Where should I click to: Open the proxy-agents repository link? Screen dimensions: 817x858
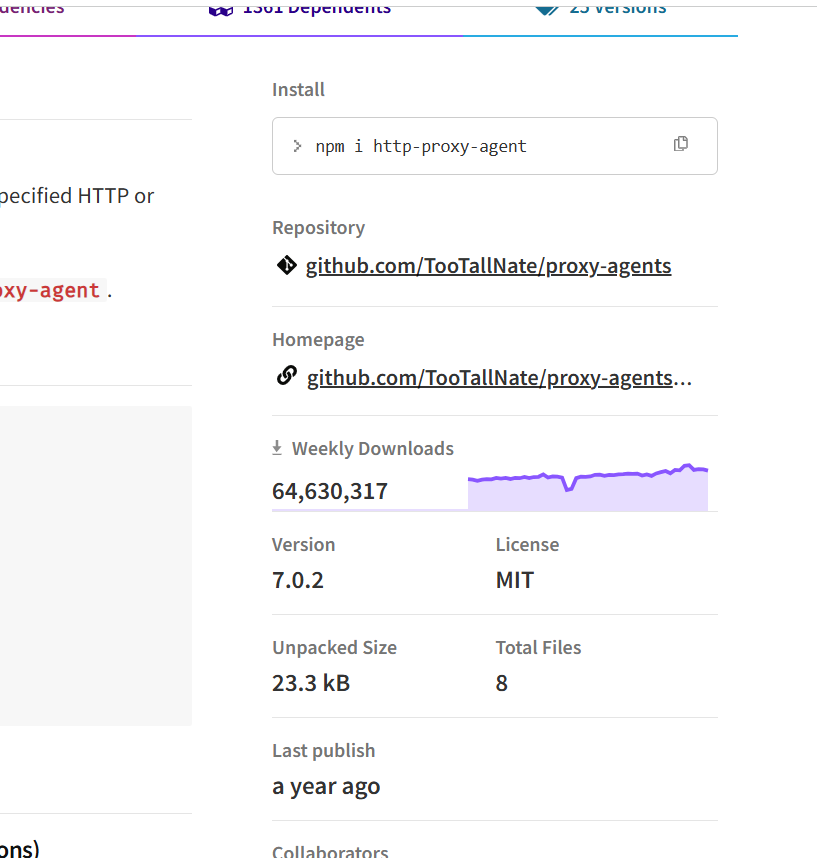pos(488,266)
